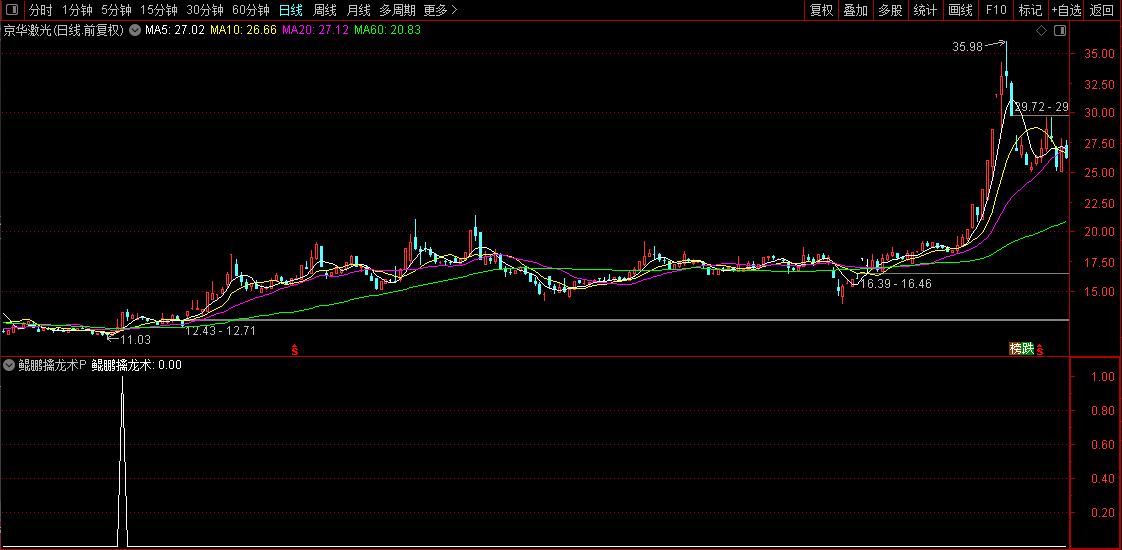The width and height of the screenshot is (1122, 550).
Task: Switch to the 周线 weekly tab
Action: 325,10
